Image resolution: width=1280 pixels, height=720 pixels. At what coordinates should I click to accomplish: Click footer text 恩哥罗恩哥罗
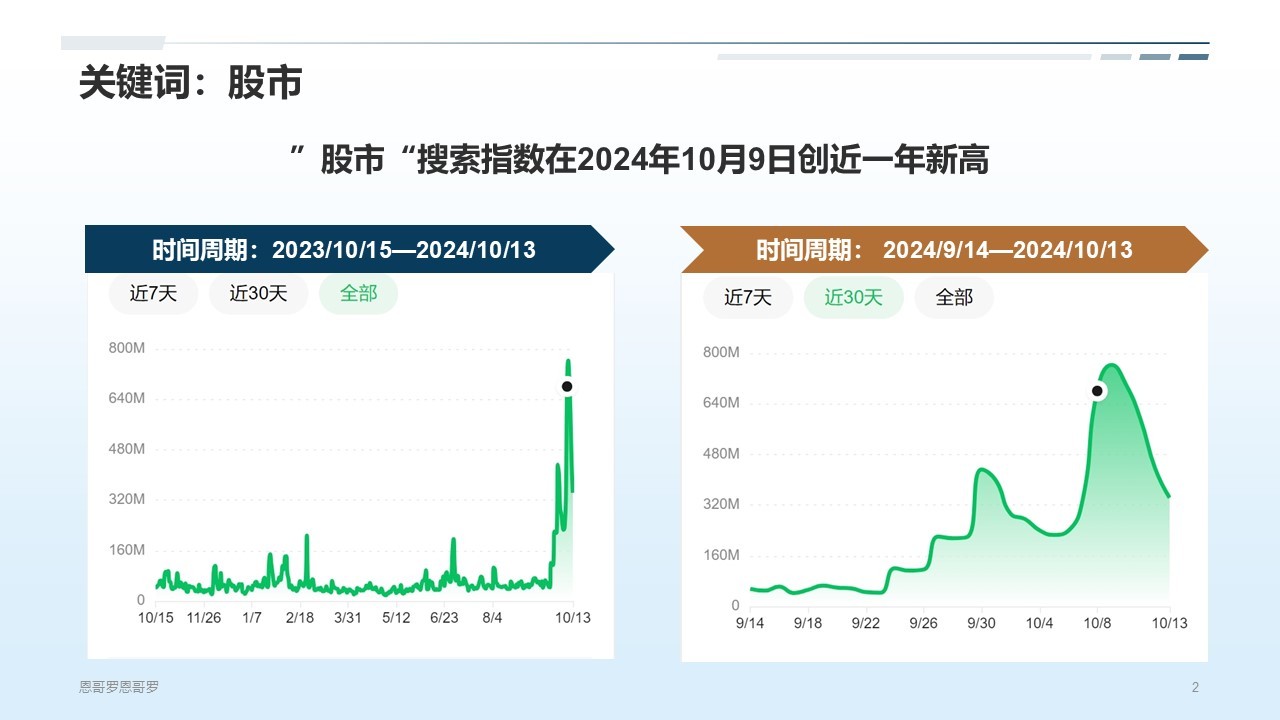click(x=119, y=687)
